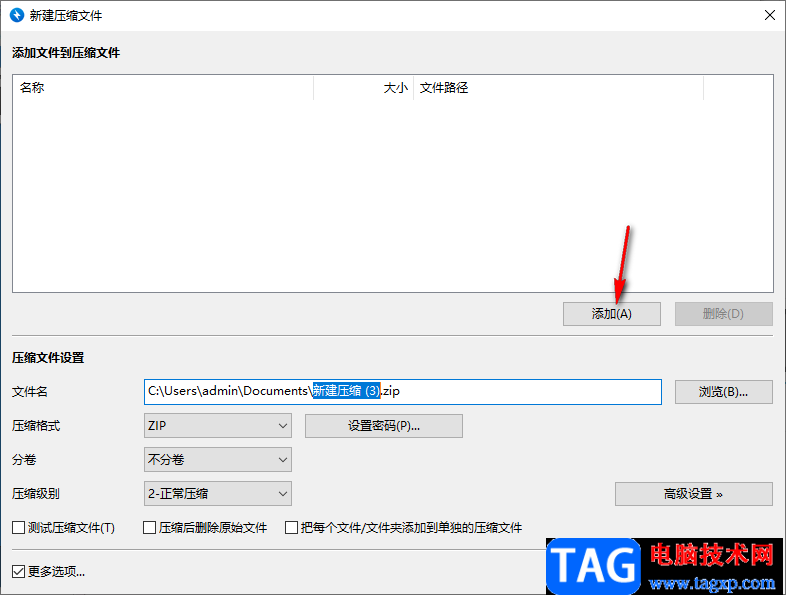Enable 测试压缩文件(T) checkbox
This screenshot has height=595, width=786.
click(x=19, y=527)
